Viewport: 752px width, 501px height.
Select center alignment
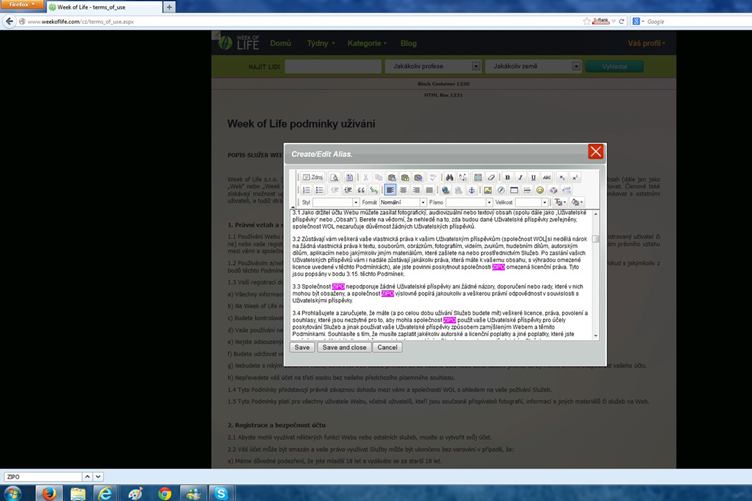[403, 190]
